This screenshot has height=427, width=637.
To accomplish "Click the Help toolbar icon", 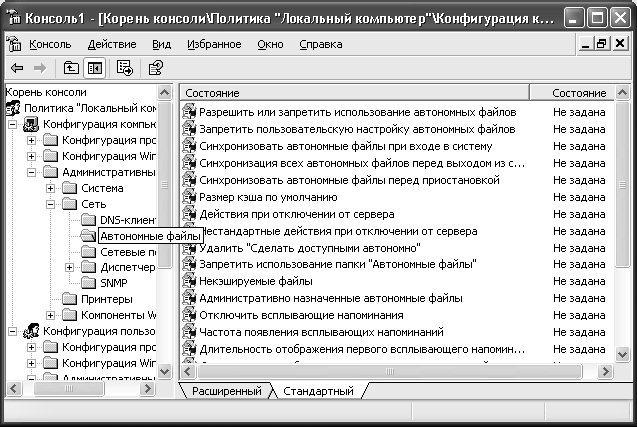I will click(x=155, y=68).
